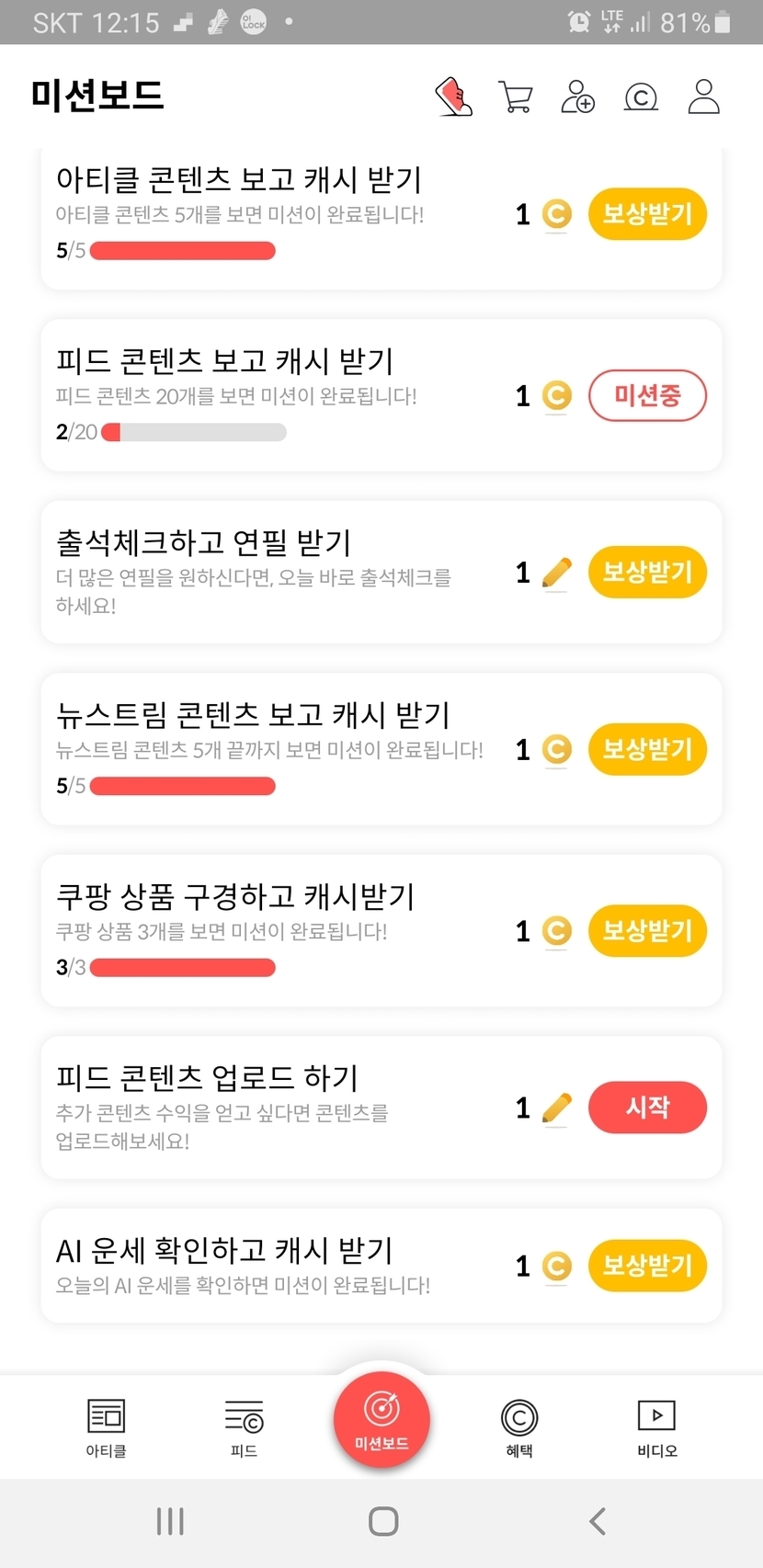This screenshot has height=1568, width=763.
Task: Tap the invite friend icon
Action: pos(577,97)
